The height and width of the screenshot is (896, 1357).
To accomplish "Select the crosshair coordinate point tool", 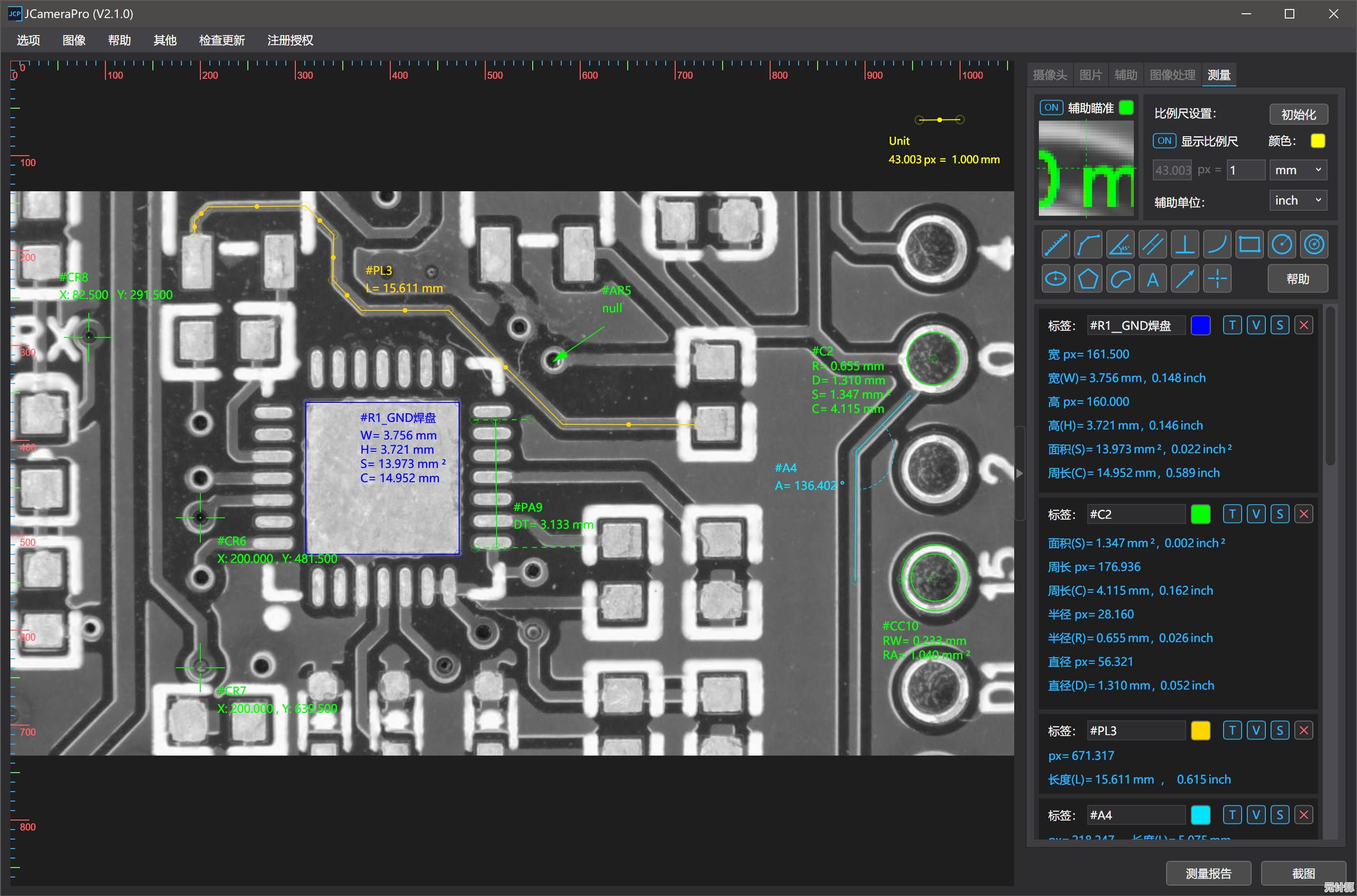I will (1217, 280).
